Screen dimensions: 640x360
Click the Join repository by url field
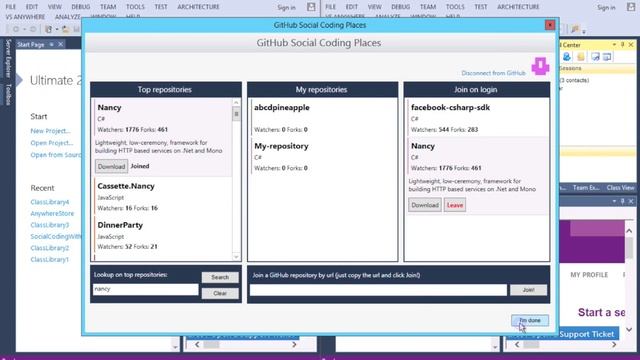pos(378,290)
